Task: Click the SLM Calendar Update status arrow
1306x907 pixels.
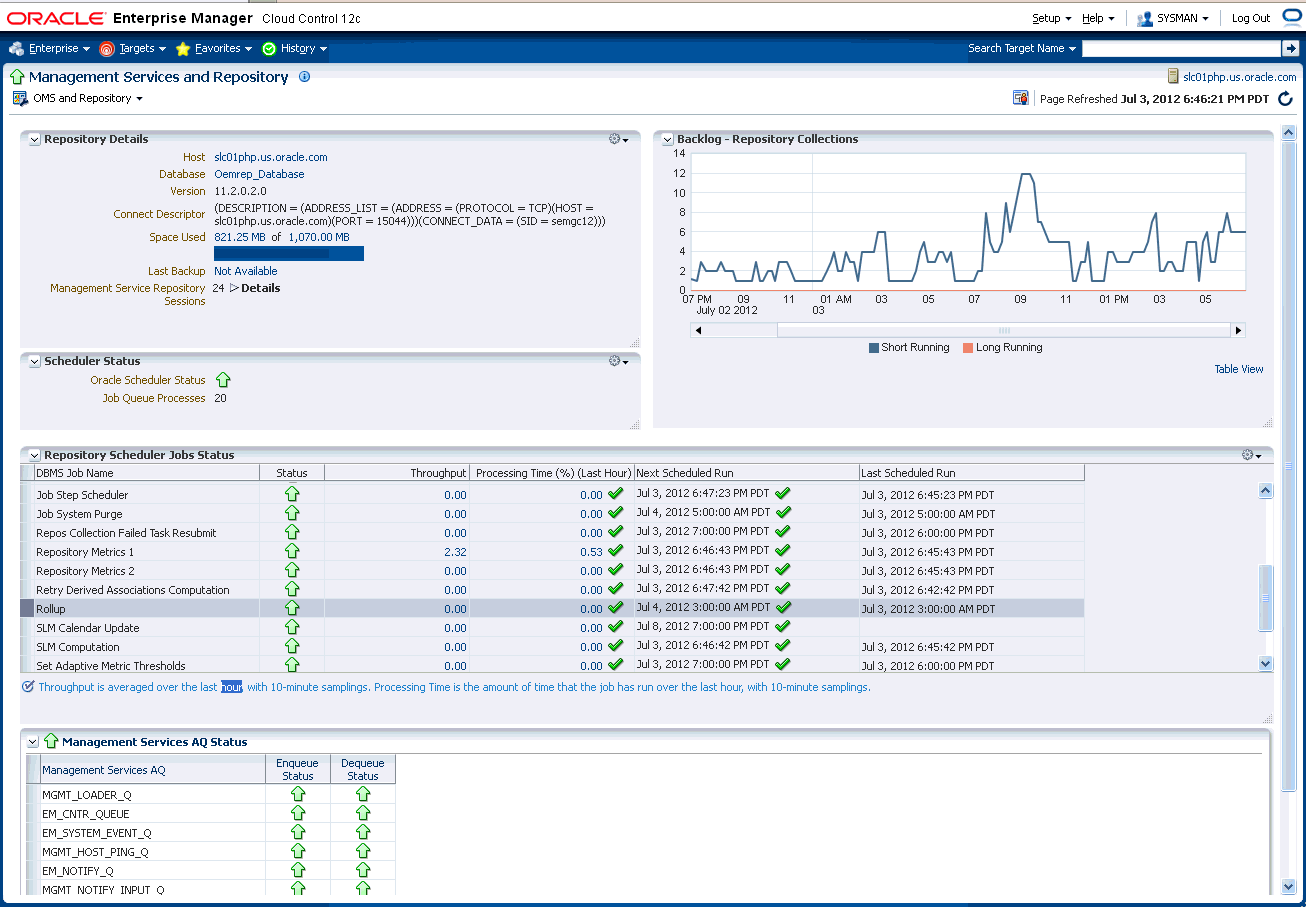Action: point(292,627)
